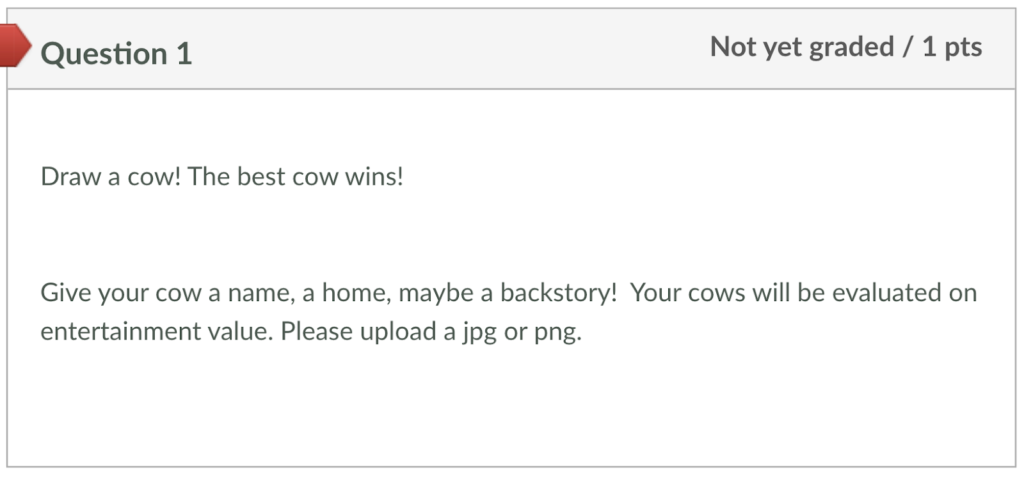The height and width of the screenshot is (479, 1024).
Task: Click the "1 pts" point value
Action: click(x=952, y=47)
